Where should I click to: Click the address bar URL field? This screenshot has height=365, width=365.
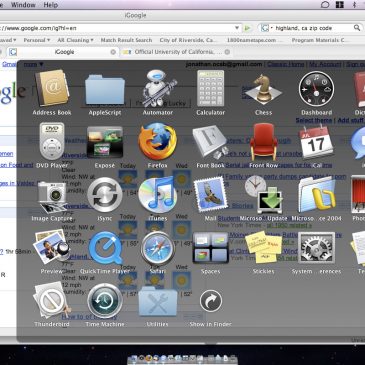click(x=117, y=28)
